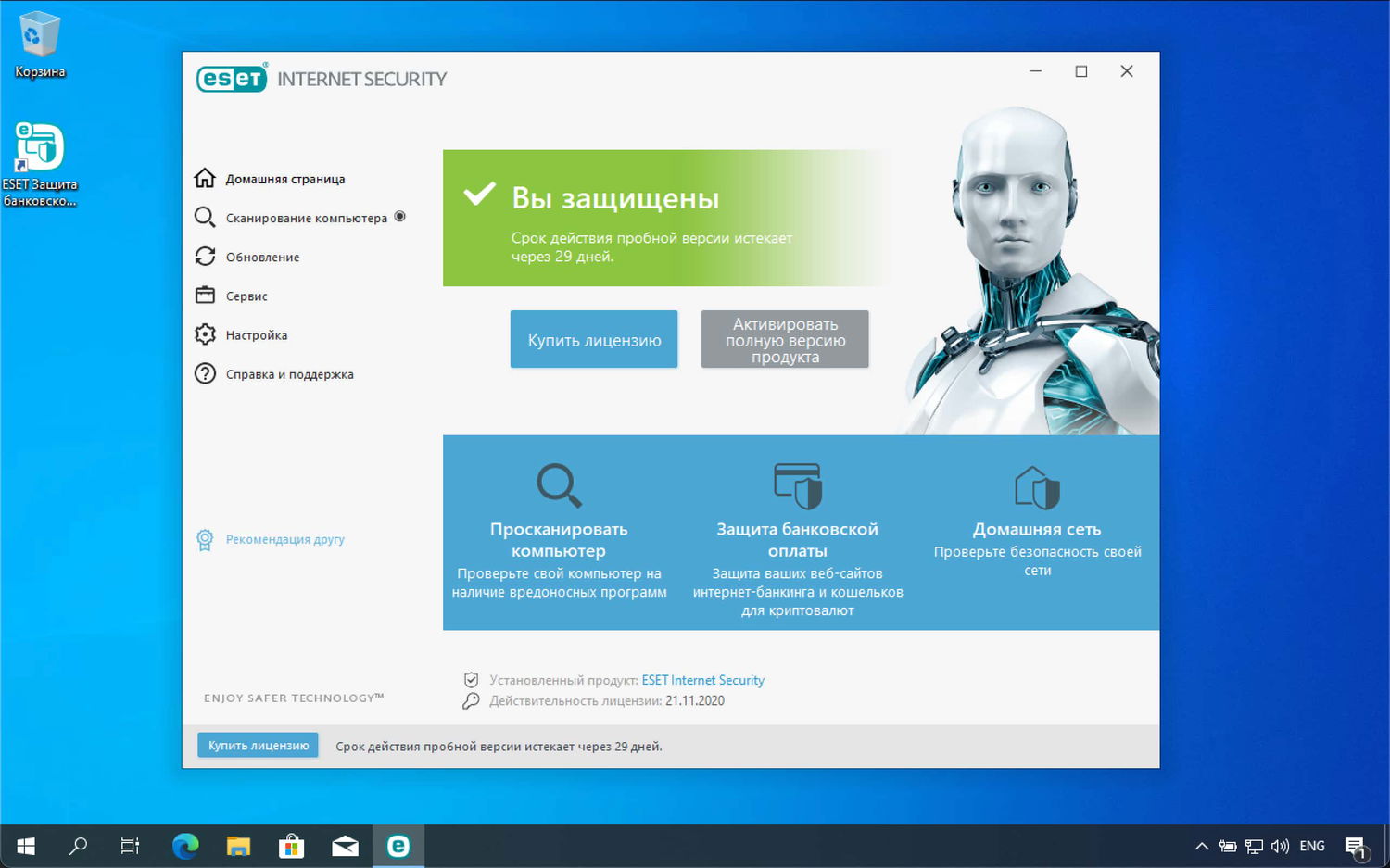Expand hidden tray icons with the chevron
1390x868 pixels.
click(1201, 845)
